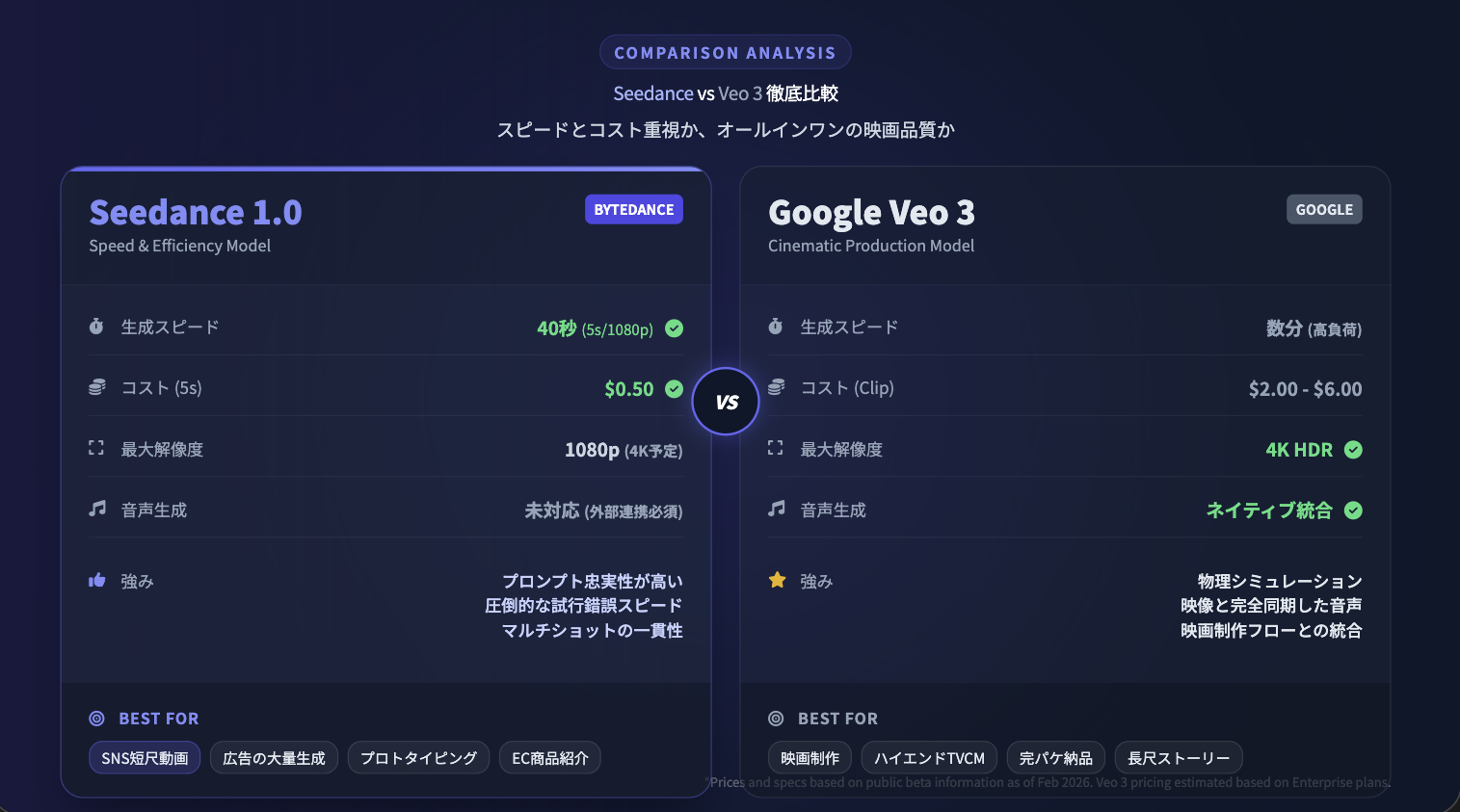The height and width of the screenshot is (812, 1460).
Task: Click the green checkmark beside ネイティブ統合
Action: (x=1353, y=511)
